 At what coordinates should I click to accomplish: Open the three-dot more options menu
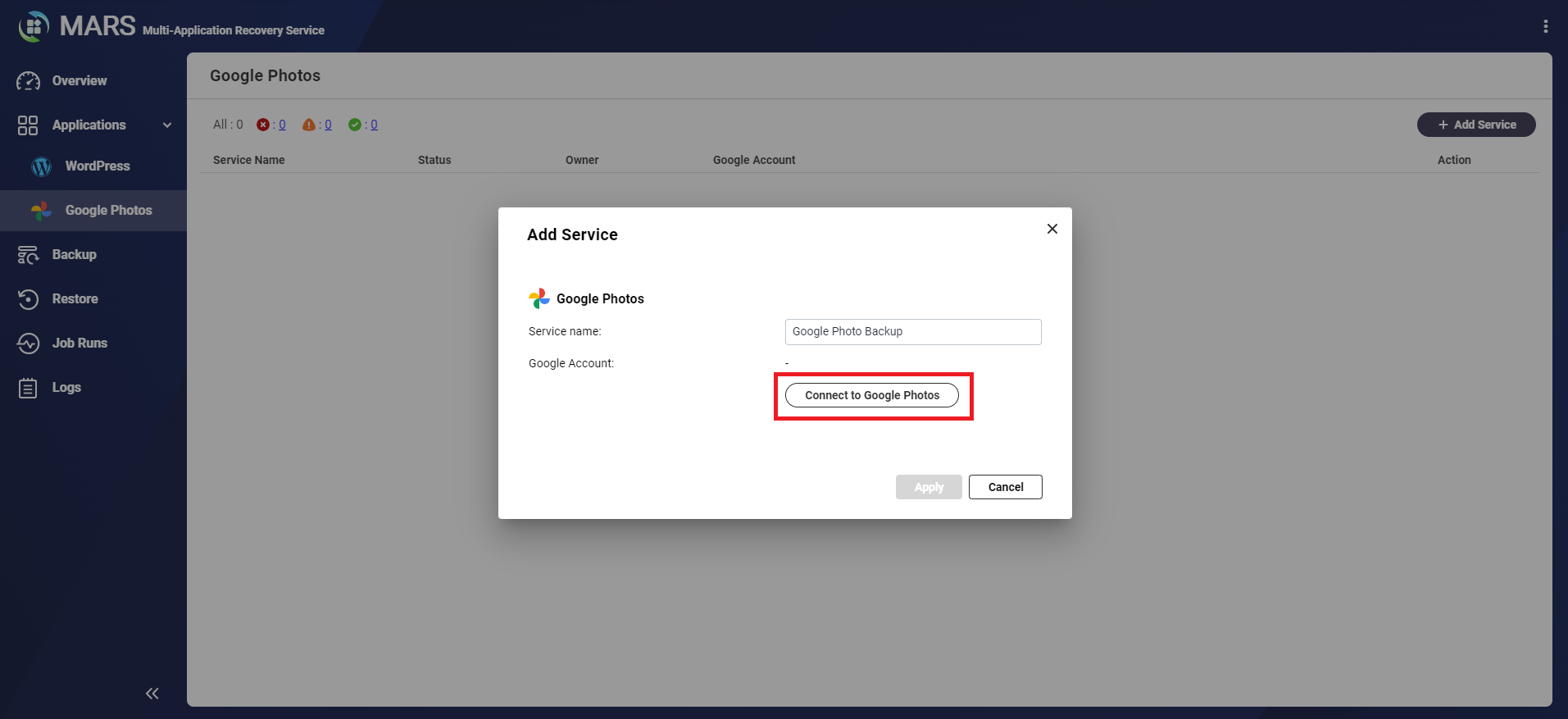(1545, 26)
